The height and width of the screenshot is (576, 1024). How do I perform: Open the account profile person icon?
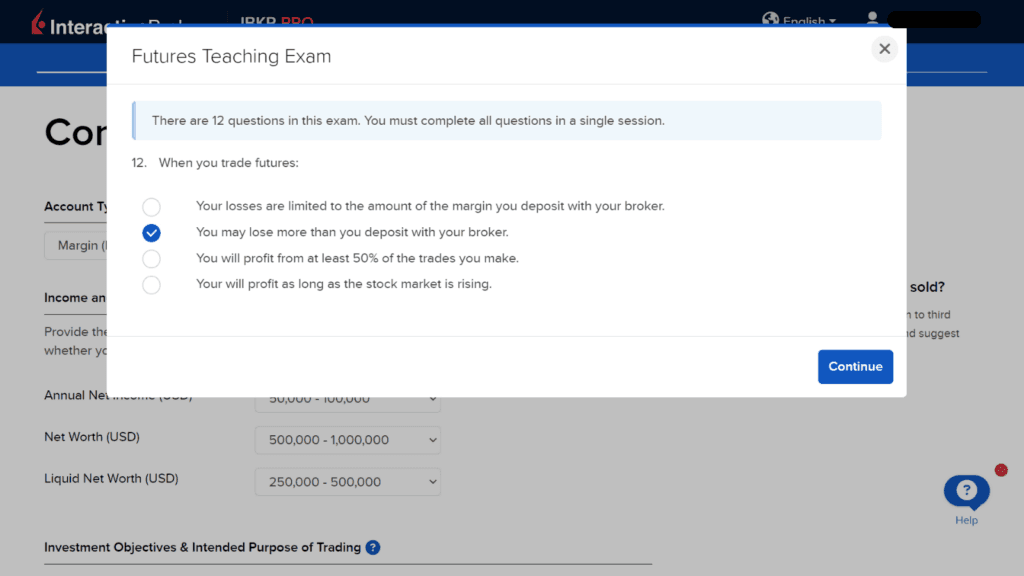(x=872, y=18)
